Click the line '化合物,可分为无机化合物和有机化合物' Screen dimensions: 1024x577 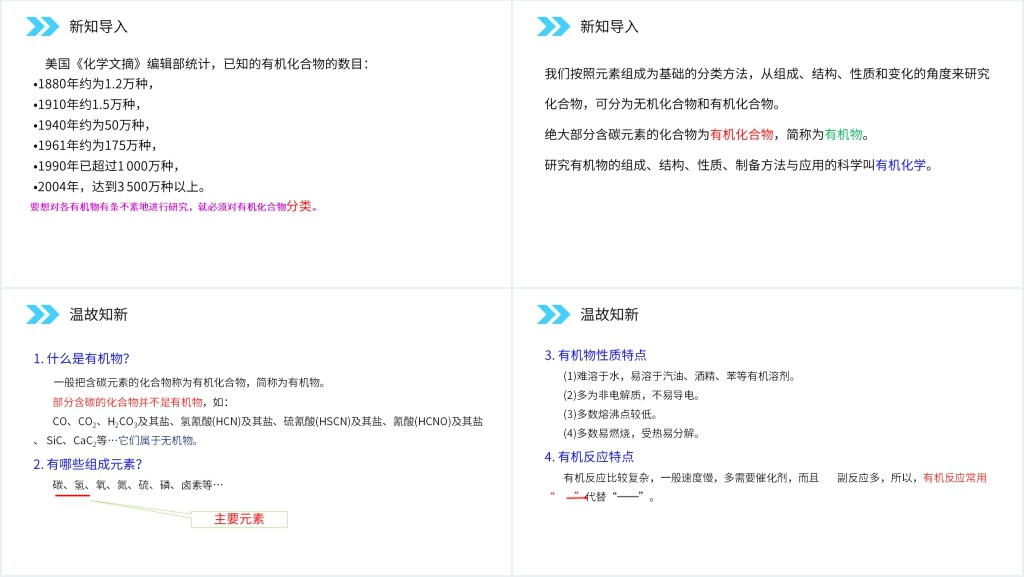point(662,104)
